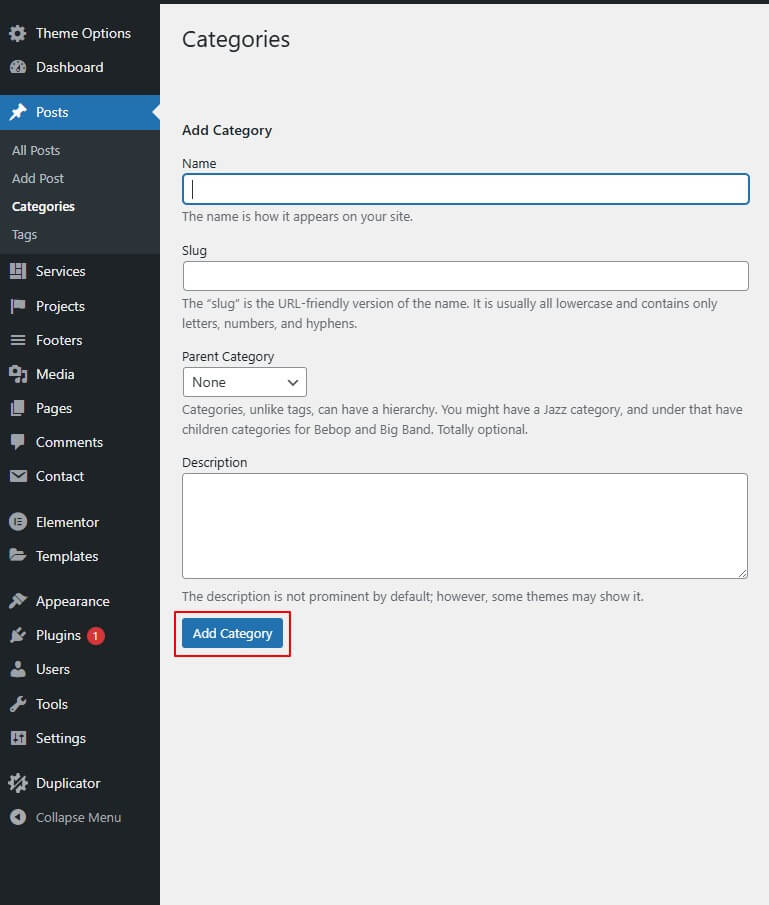Image resolution: width=769 pixels, height=905 pixels.
Task: Click the Plugins plug icon
Action: coord(18,635)
